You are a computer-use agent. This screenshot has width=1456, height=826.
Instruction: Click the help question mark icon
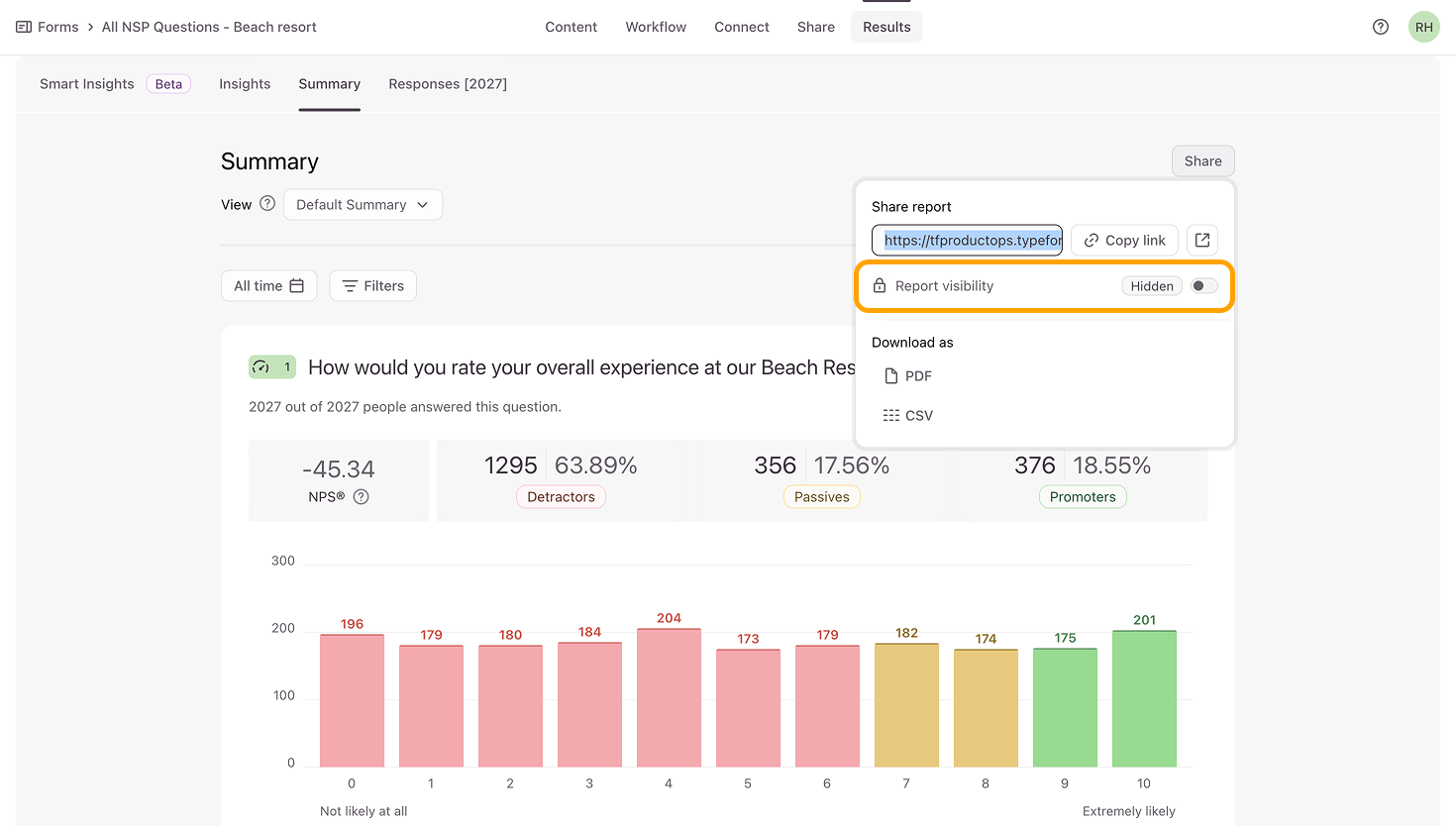pos(1380,27)
